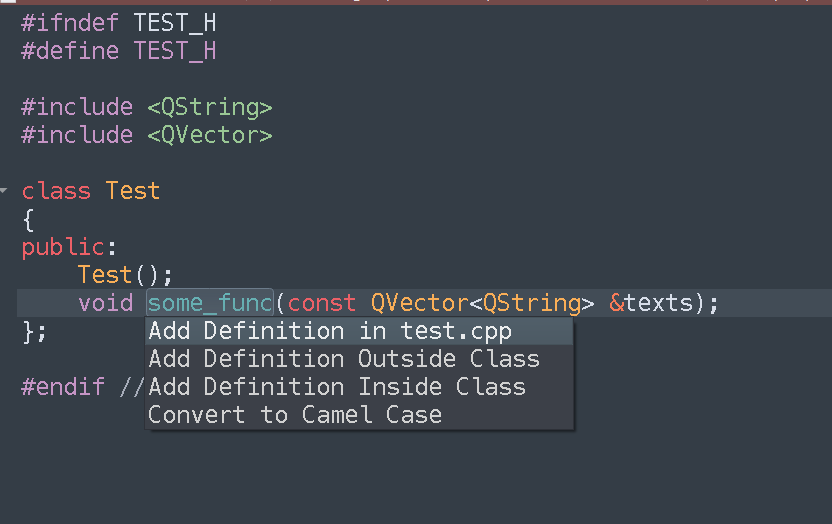Click TEST_H on the #define line
The width and height of the screenshot is (832, 524).
point(175,51)
